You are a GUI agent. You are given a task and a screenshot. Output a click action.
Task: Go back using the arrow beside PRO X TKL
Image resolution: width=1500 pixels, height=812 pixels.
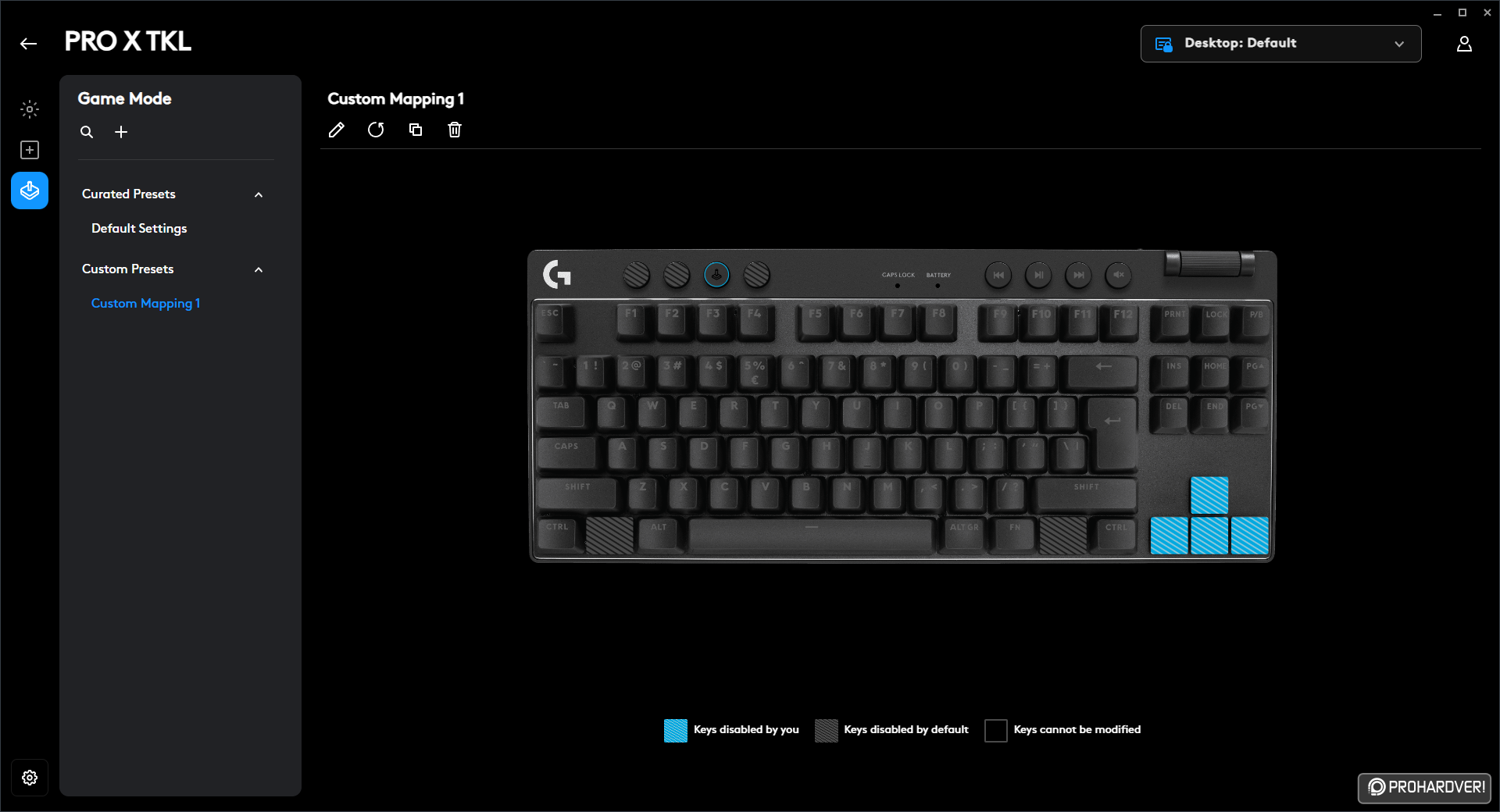tap(29, 44)
